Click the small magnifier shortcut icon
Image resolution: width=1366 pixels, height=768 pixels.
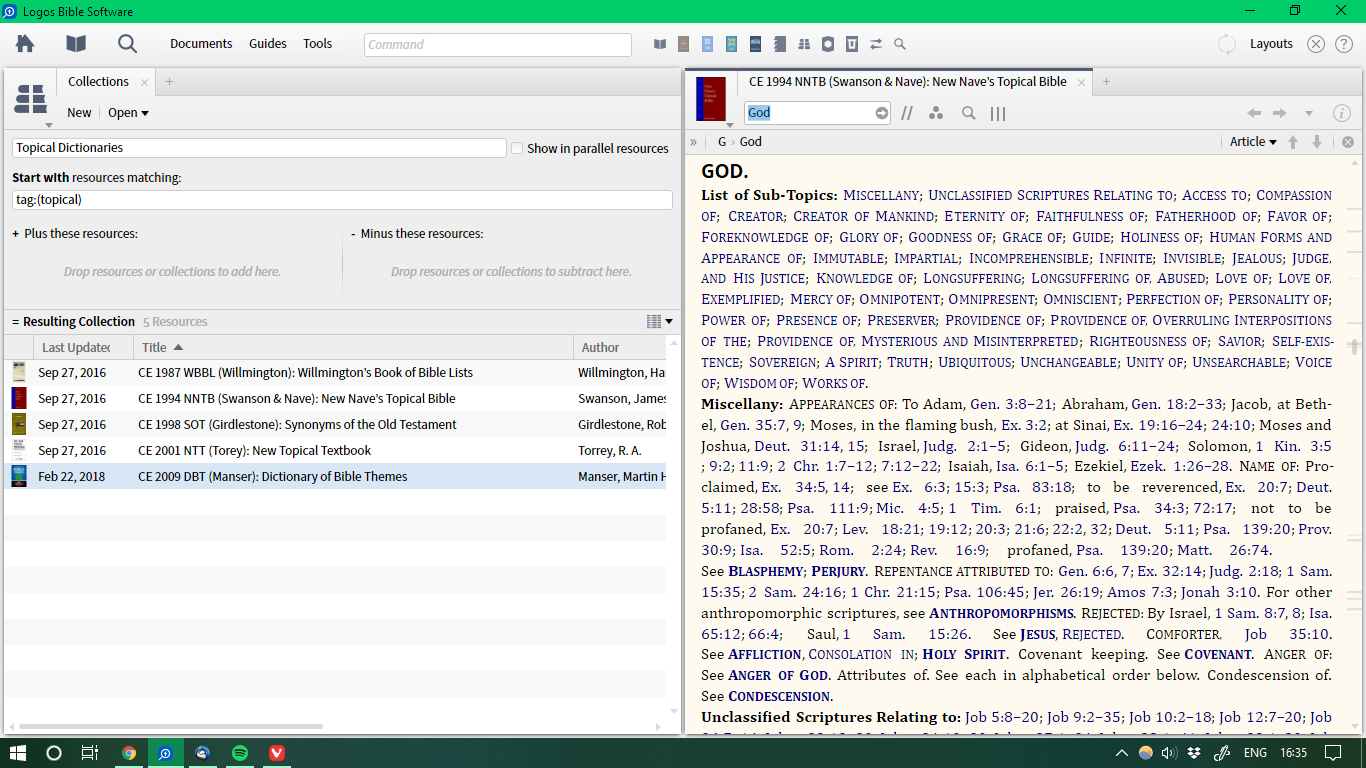[x=900, y=44]
